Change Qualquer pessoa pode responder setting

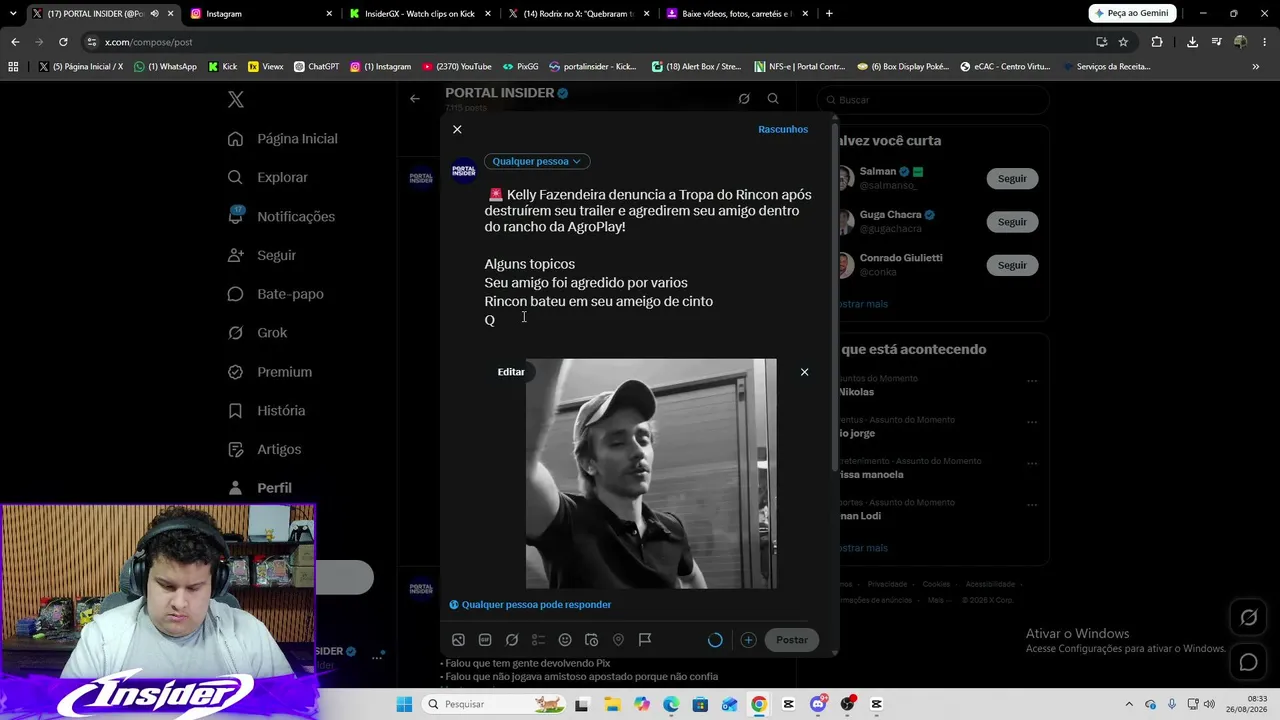click(530, 604)
